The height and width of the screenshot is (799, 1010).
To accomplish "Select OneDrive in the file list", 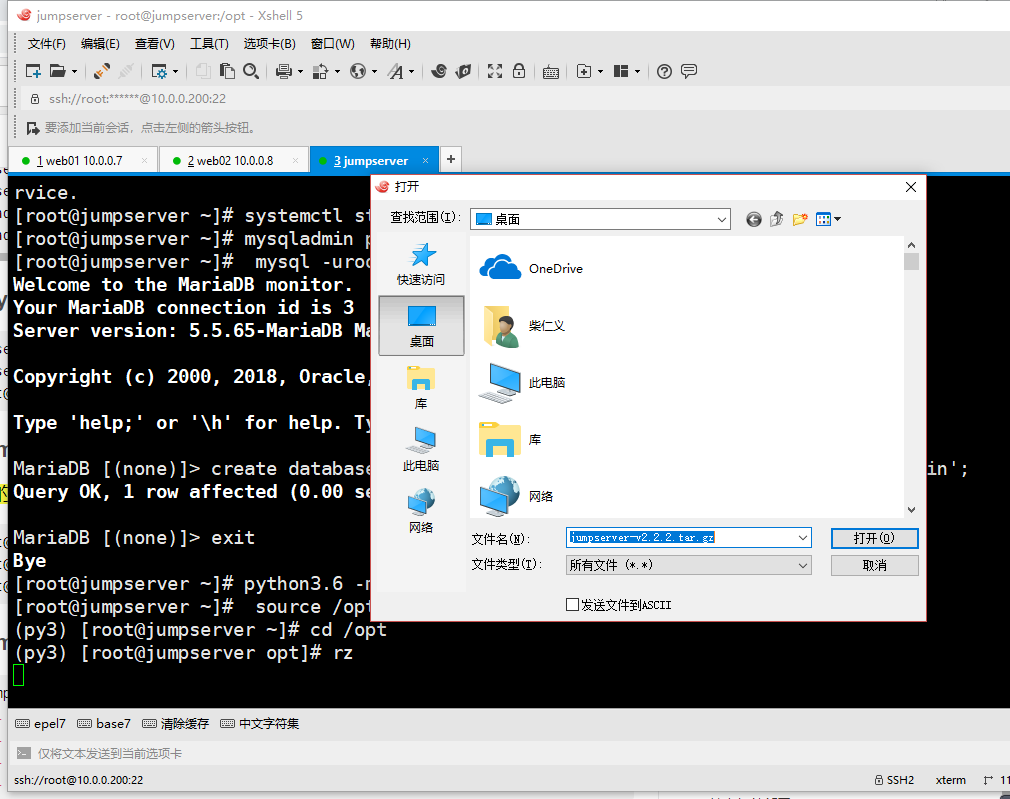I will 531,268.
